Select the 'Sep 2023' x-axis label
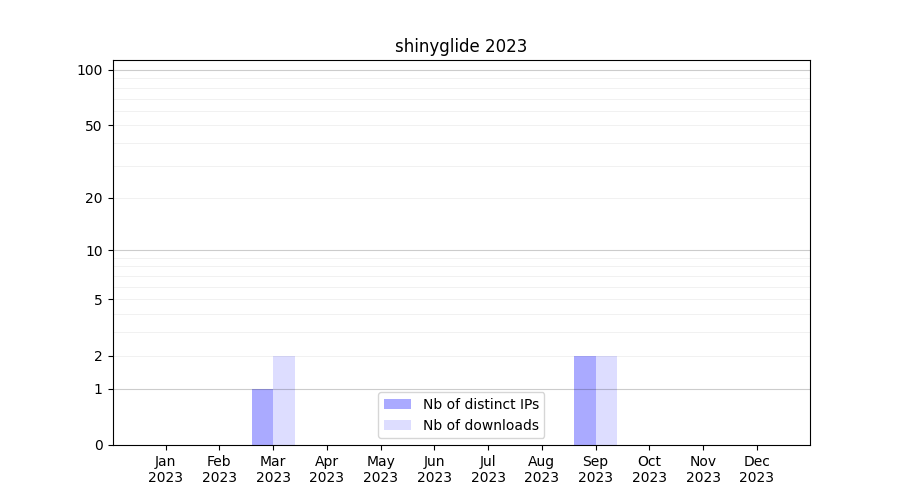 [595, 469]
